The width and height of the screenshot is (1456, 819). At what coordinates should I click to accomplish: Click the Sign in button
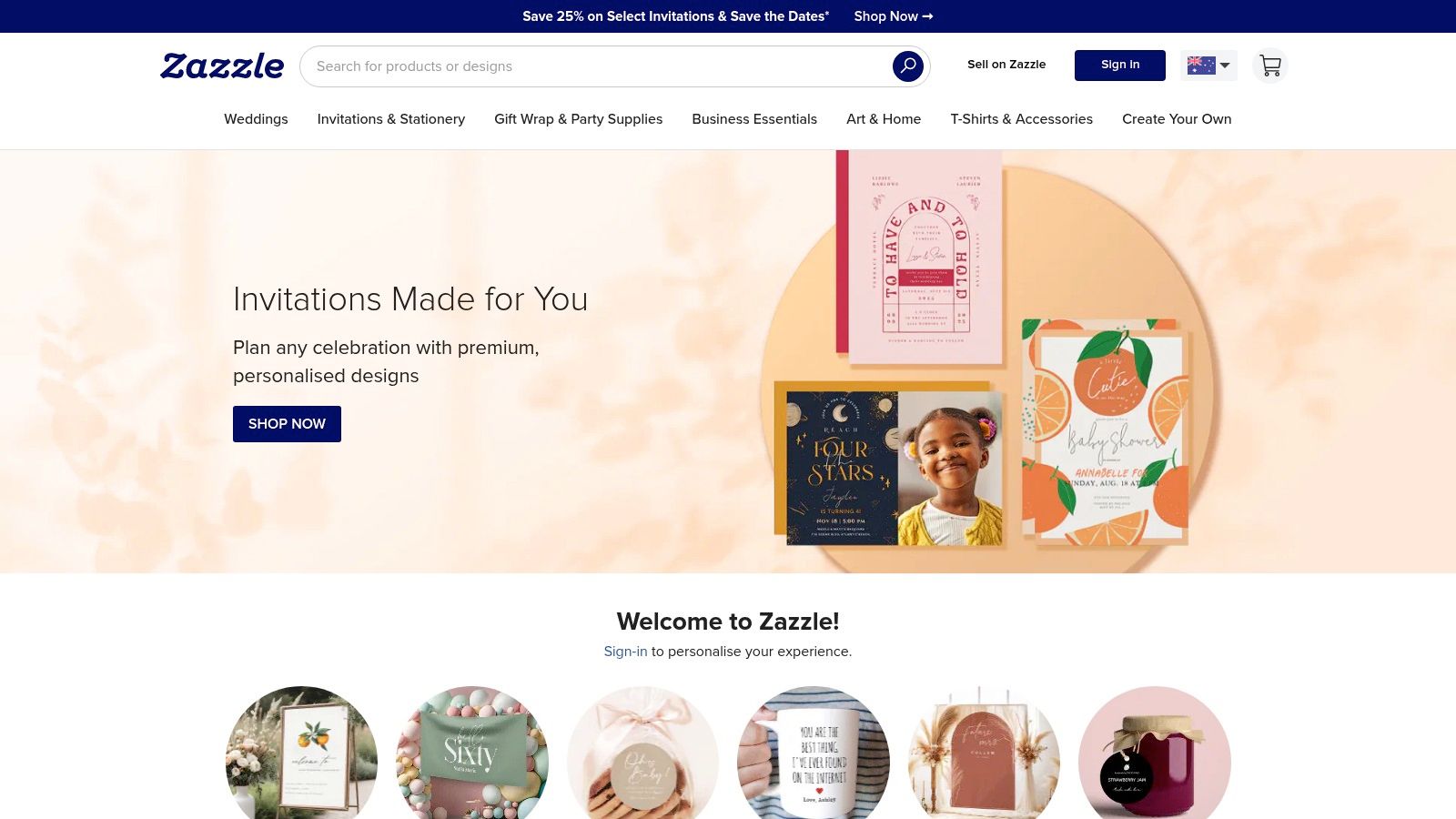click(1120, 66)
